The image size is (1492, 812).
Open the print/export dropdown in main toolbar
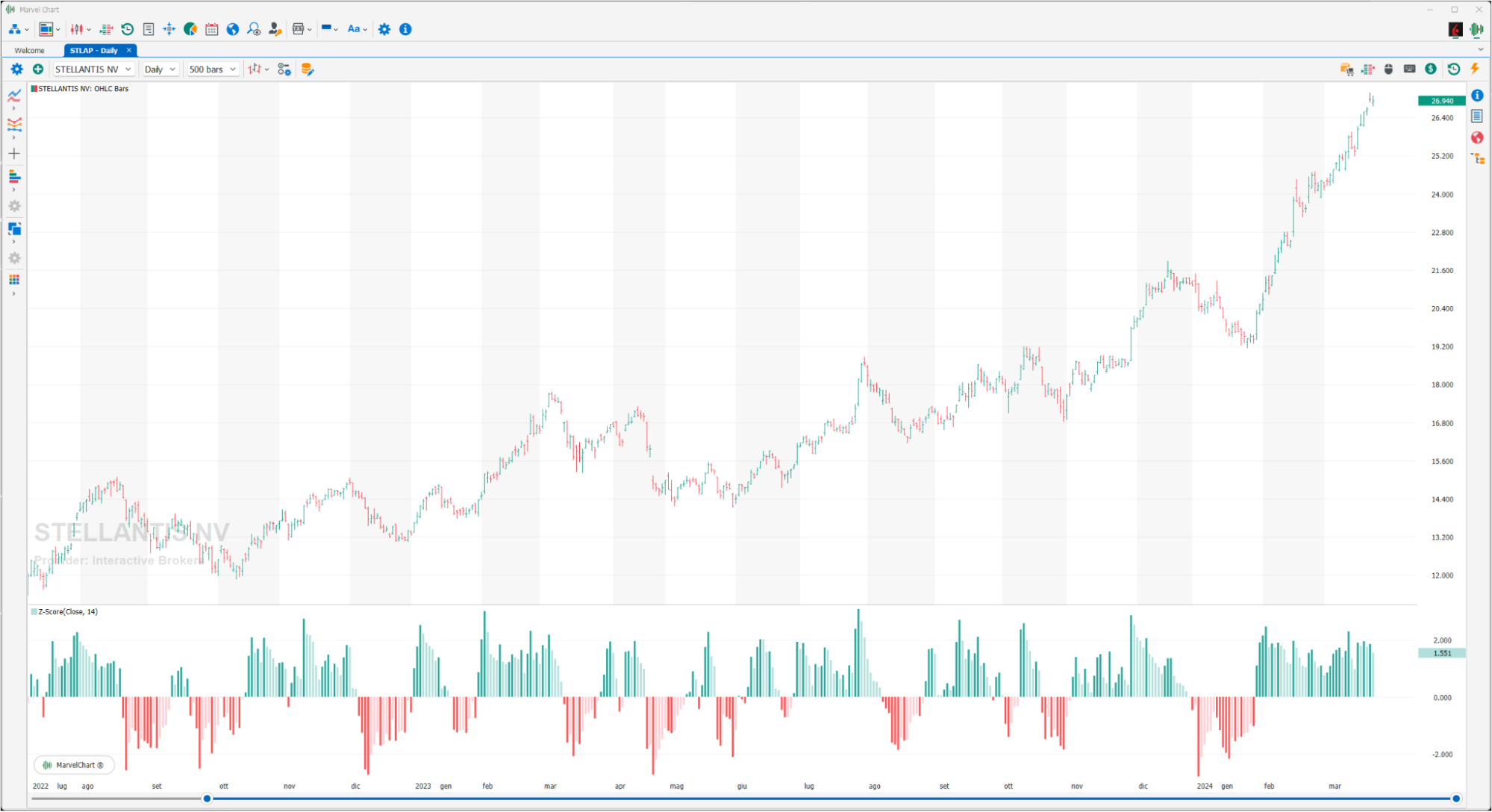(302, 29)
